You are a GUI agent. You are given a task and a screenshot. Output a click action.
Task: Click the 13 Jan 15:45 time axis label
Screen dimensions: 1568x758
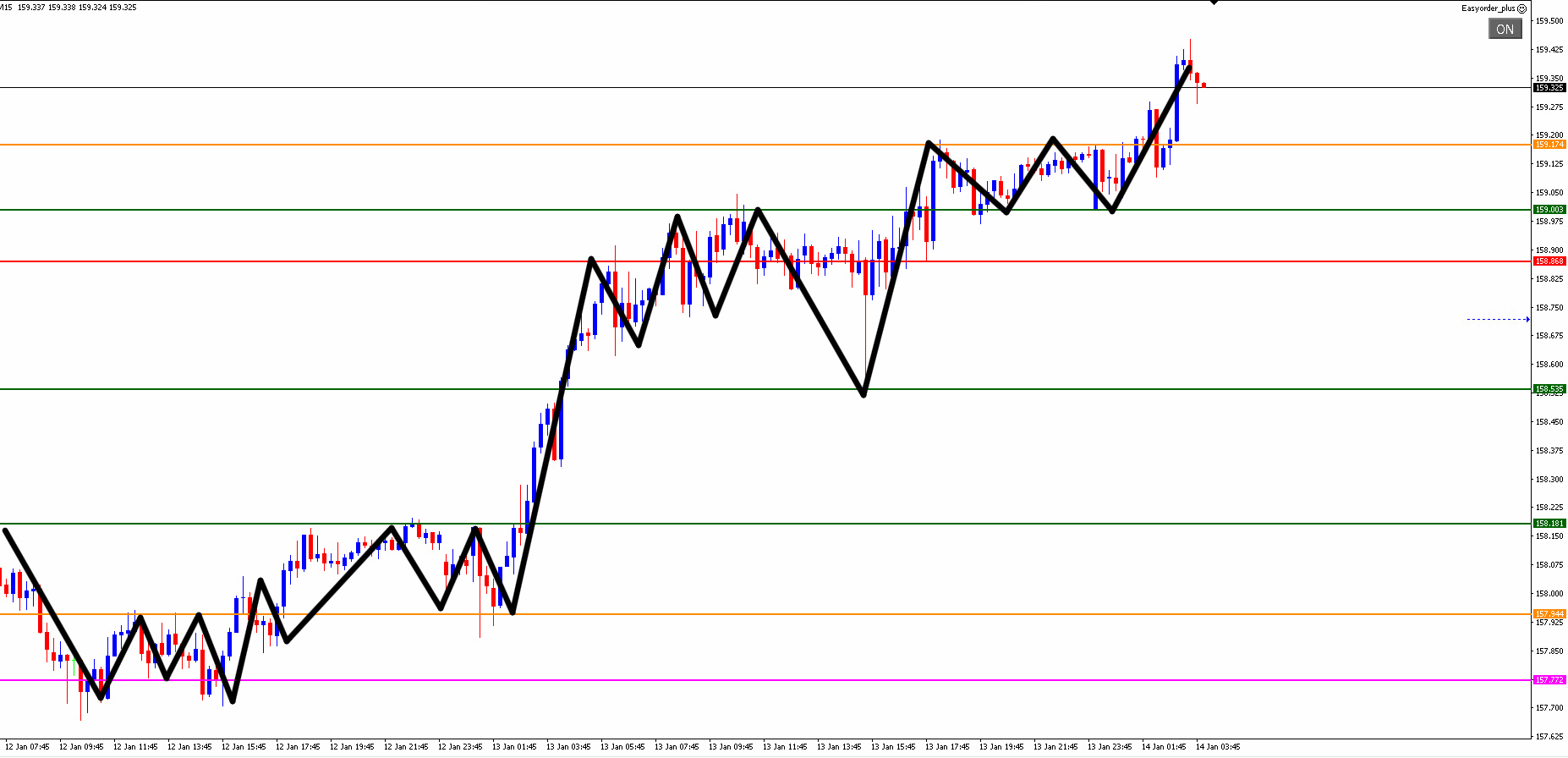893,747
